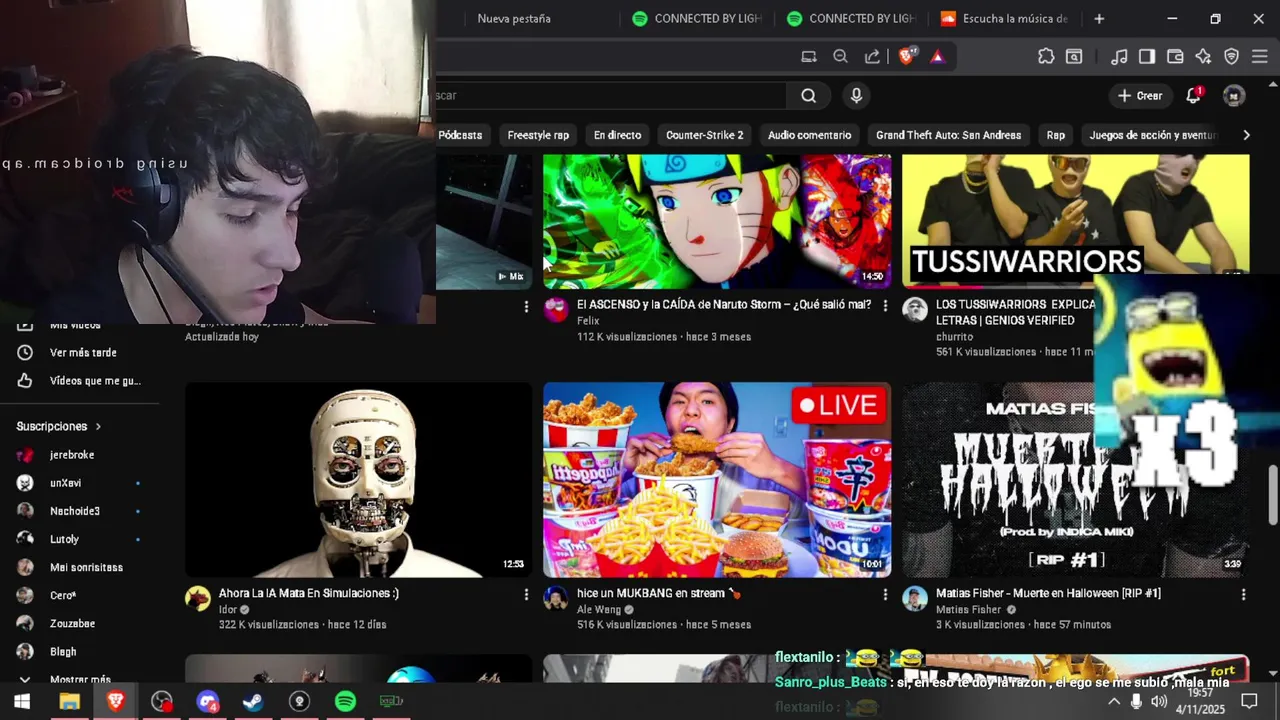Open the browser extensions puzzle icon
The height and width of the screenshot is (720, 1280).
tap(1046, 57)
